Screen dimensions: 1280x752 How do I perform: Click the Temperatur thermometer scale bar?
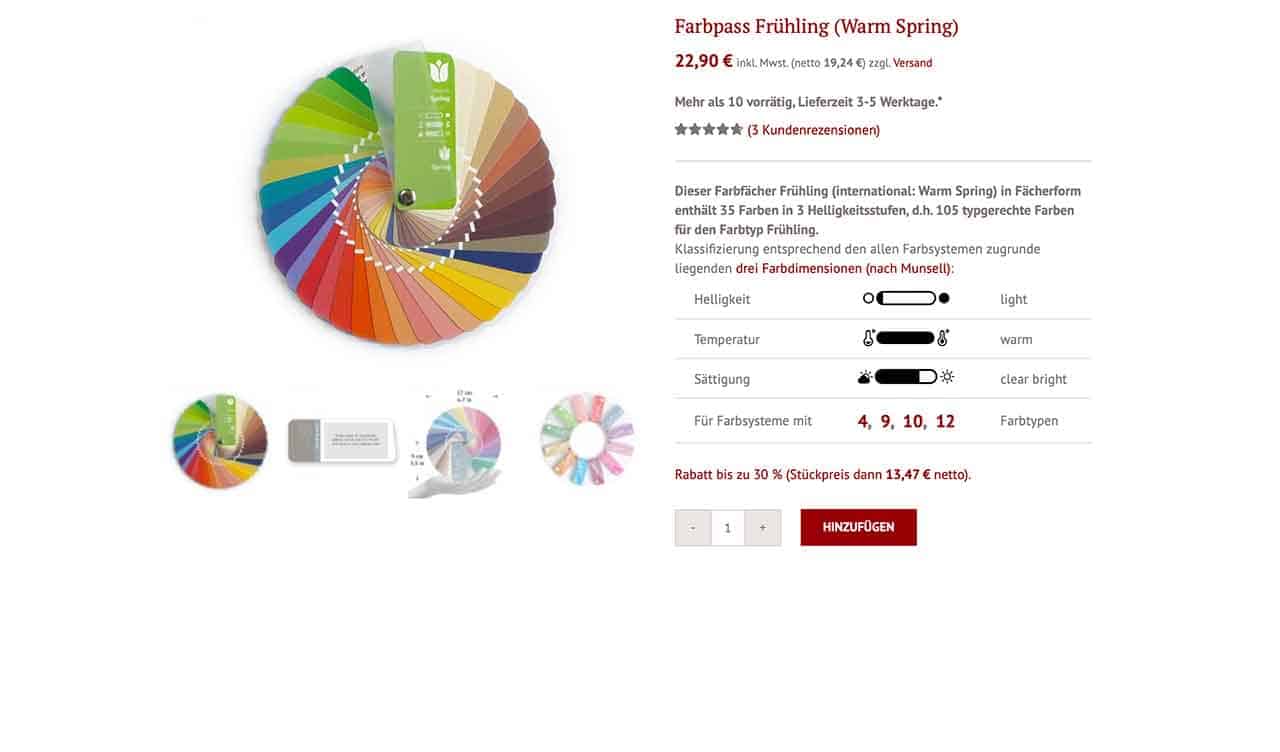(x=906, y=339)
